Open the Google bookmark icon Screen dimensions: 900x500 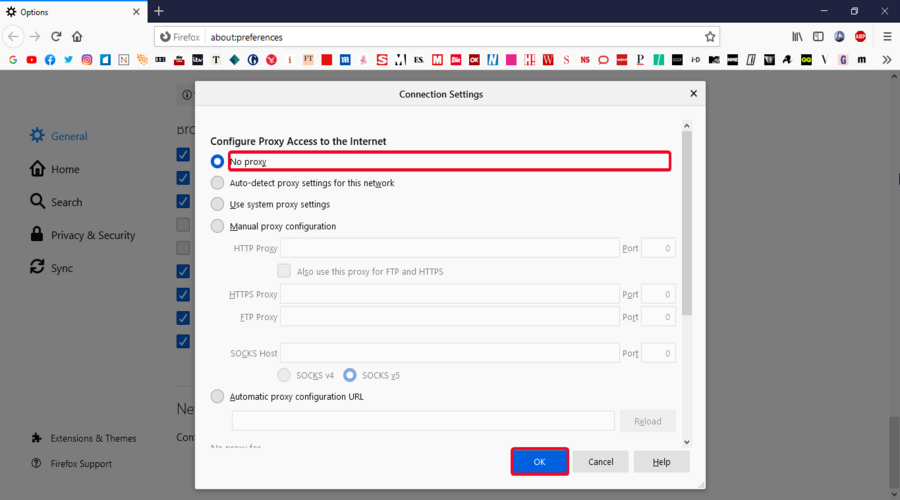coord(13,60)
